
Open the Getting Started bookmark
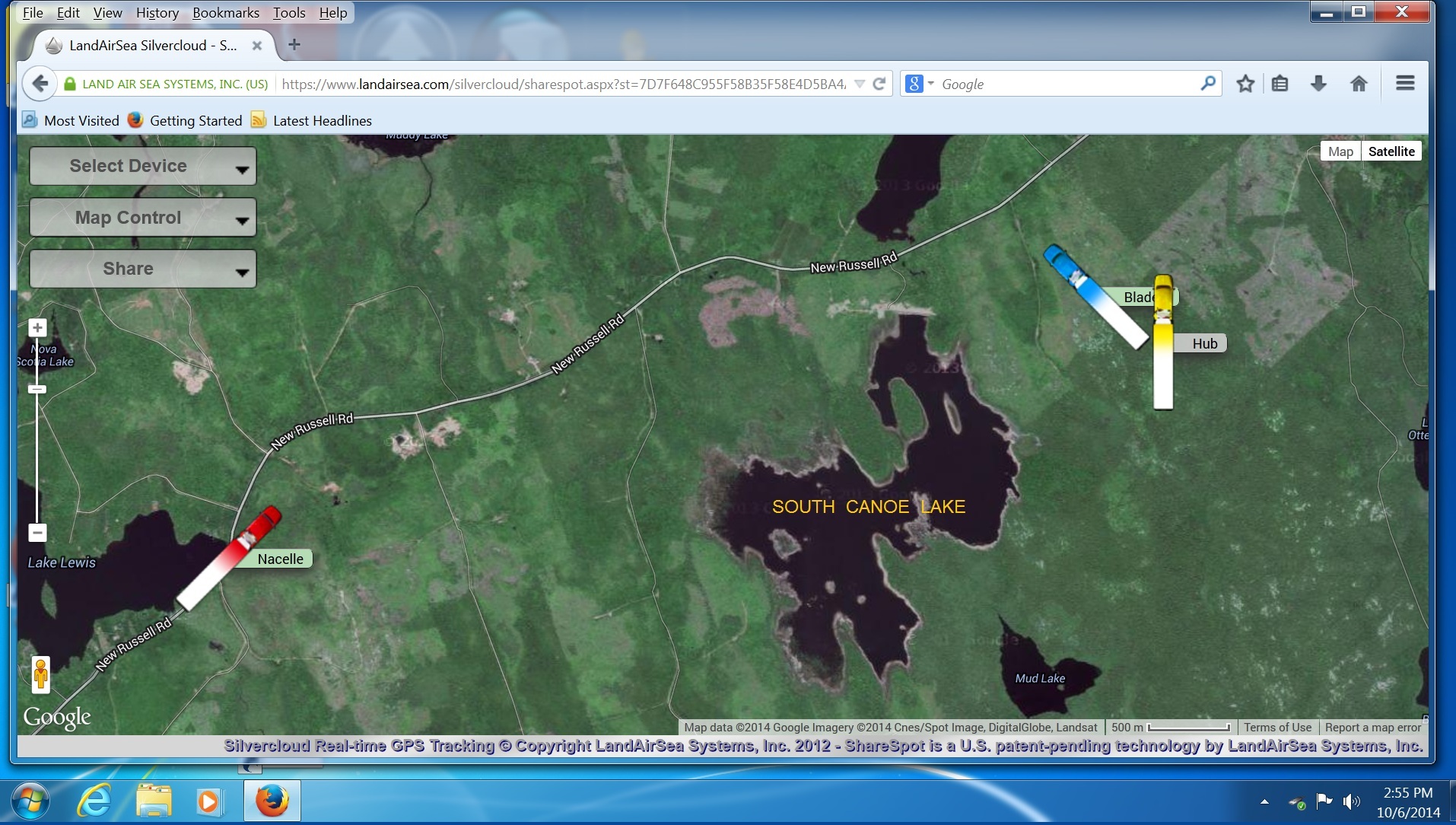[185, 120]
